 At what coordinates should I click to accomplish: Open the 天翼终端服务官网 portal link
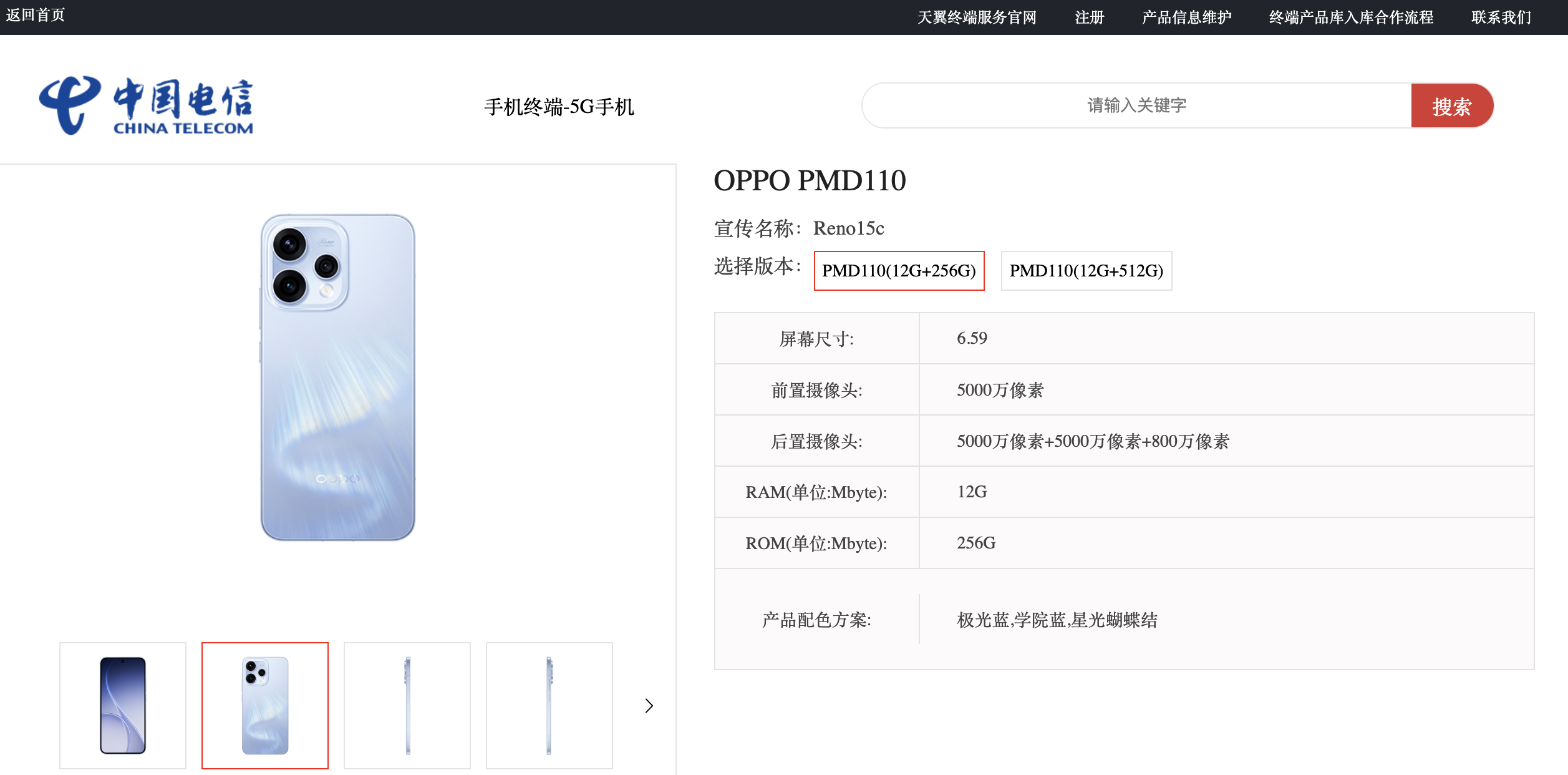tap(977, 17)
